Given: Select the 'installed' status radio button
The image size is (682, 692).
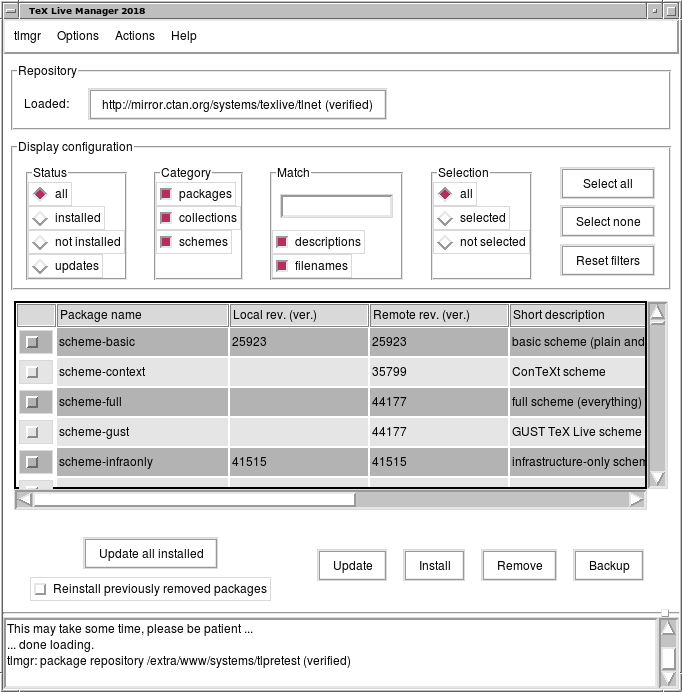Looking at the screenshot, I should (x=40, y=218).
